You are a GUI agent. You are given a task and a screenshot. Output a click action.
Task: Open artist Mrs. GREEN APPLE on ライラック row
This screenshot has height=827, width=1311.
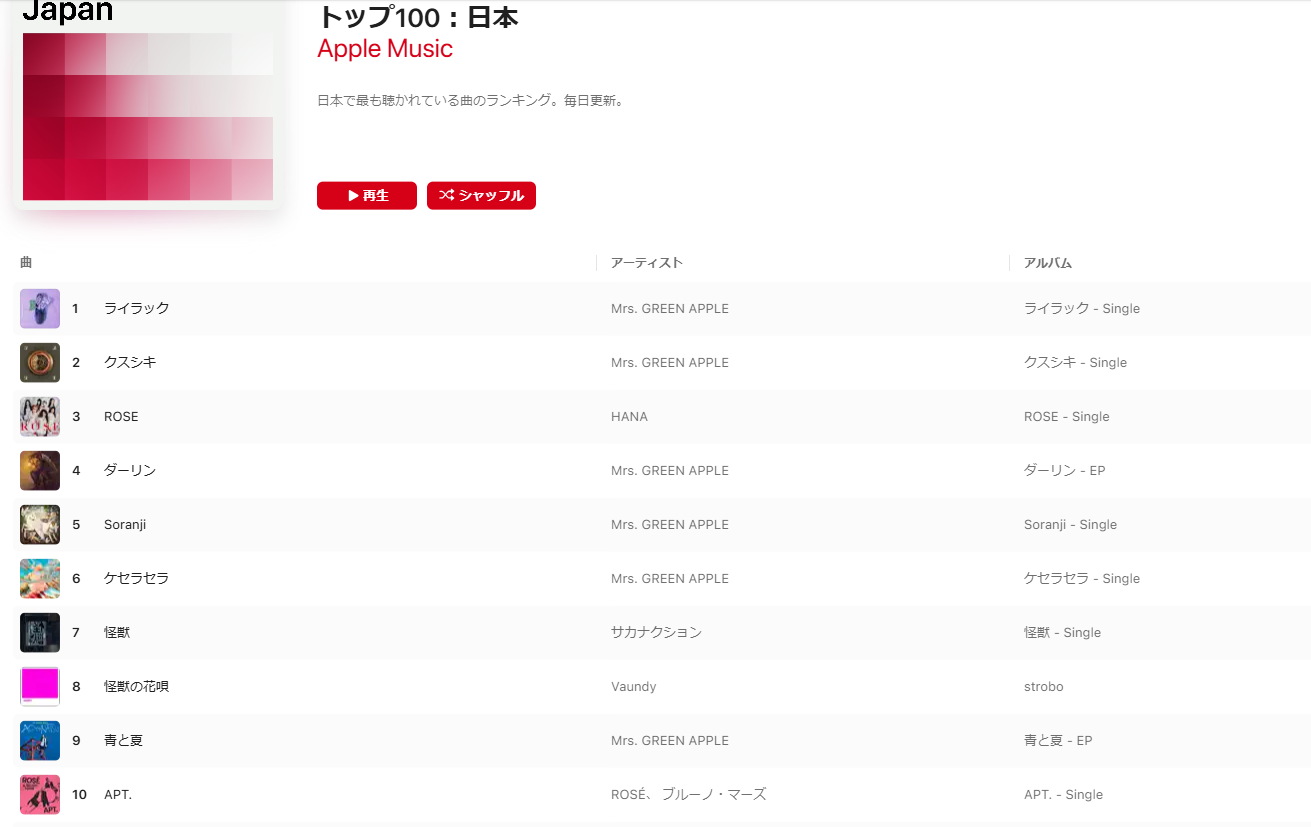point(670,309)
